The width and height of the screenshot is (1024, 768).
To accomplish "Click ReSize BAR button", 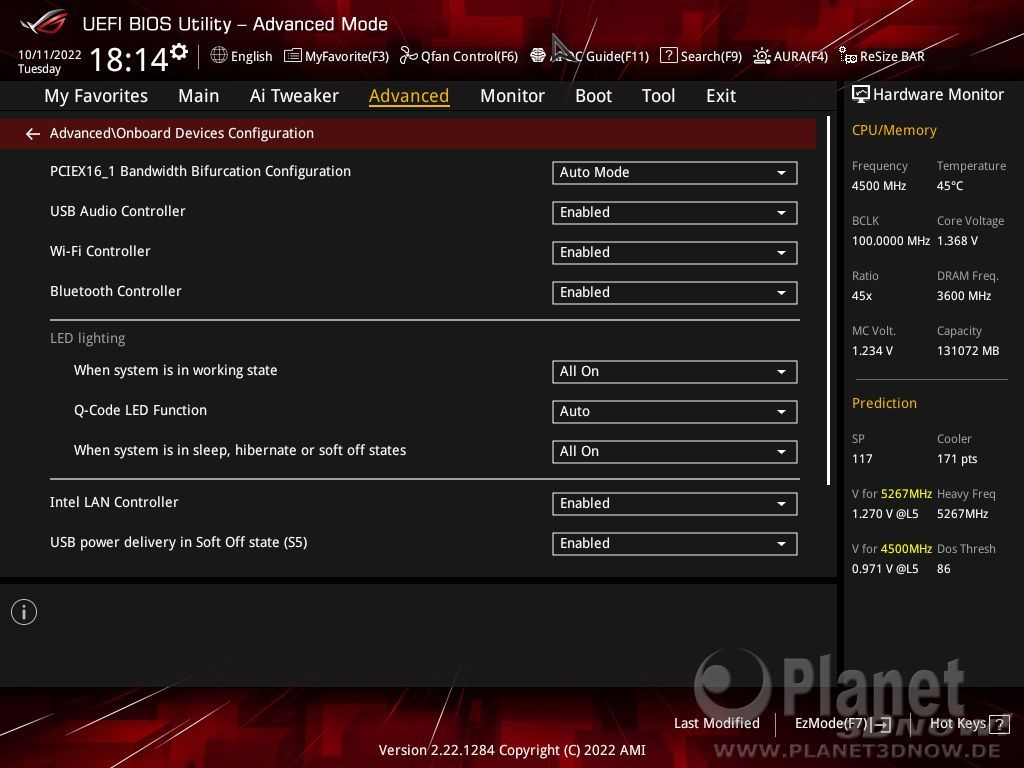I will point(882,56).
